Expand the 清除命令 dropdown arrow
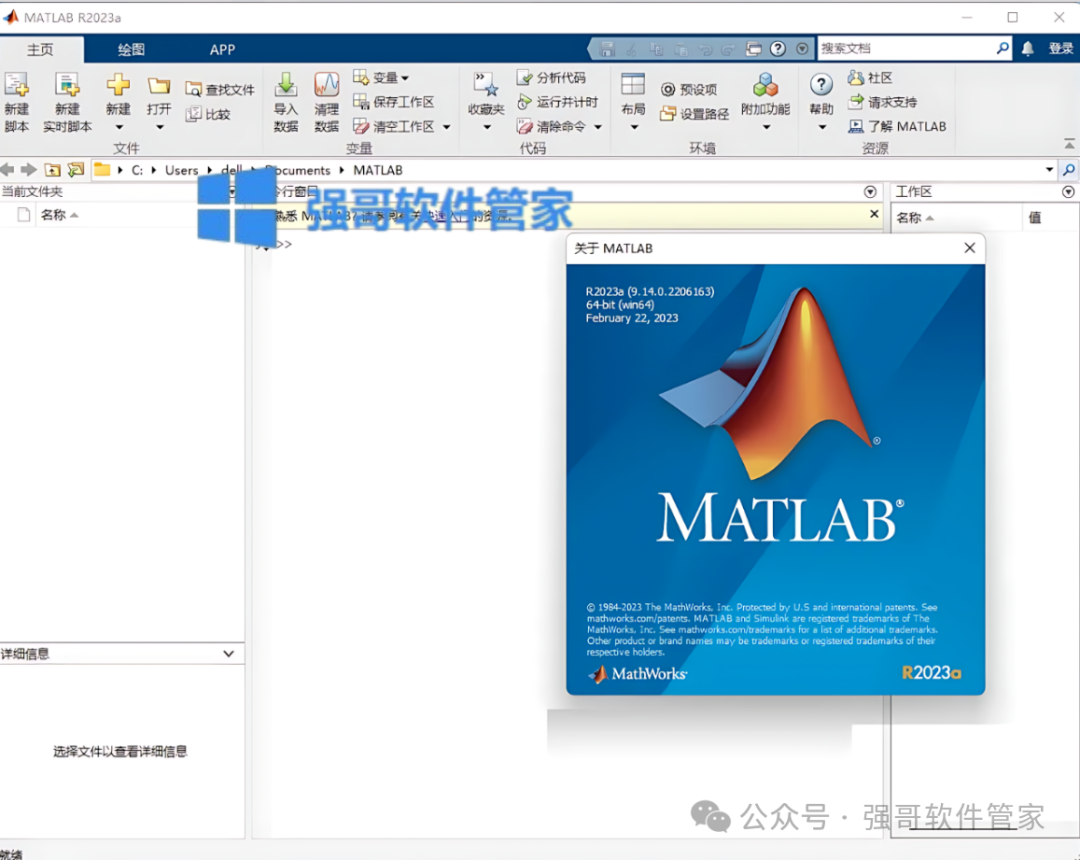The image size is (1080, 860). point(598,127)
